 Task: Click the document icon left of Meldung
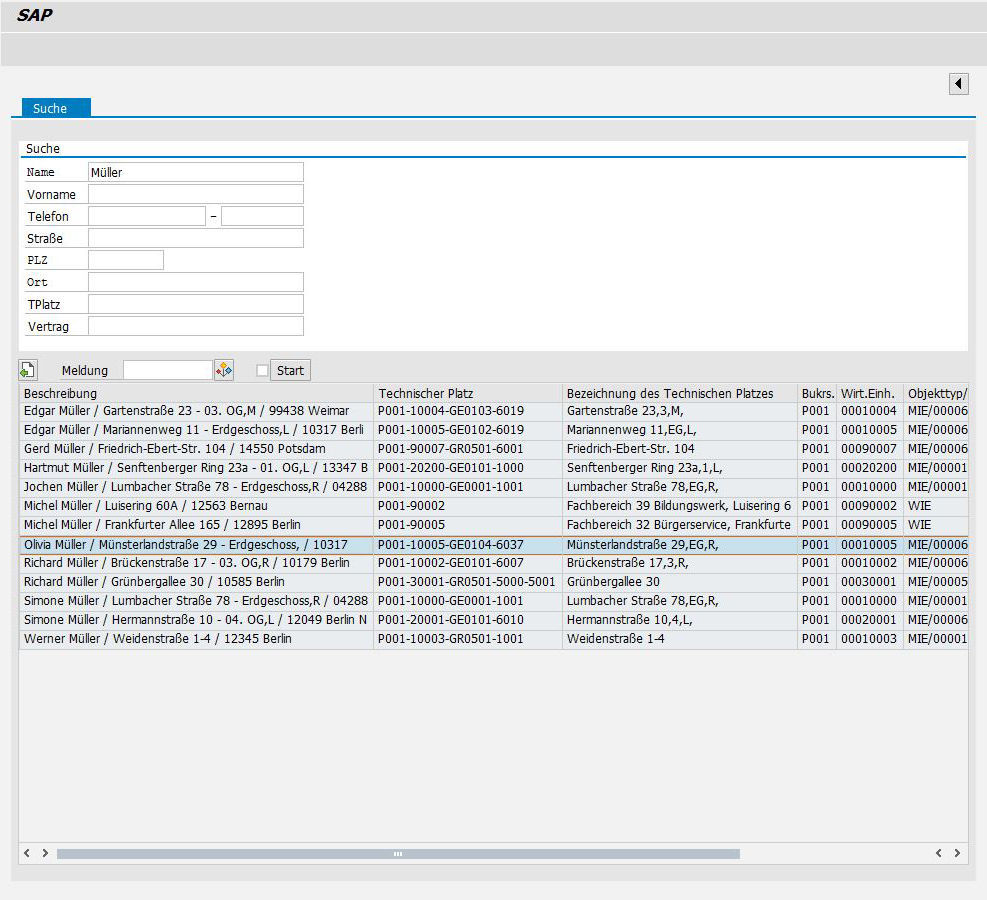click(28, 370)
